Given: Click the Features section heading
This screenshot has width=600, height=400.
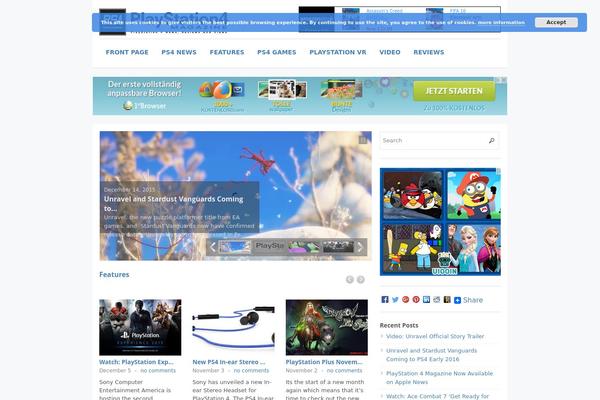Looking at the screenshot, I should (x=114, y=274).
